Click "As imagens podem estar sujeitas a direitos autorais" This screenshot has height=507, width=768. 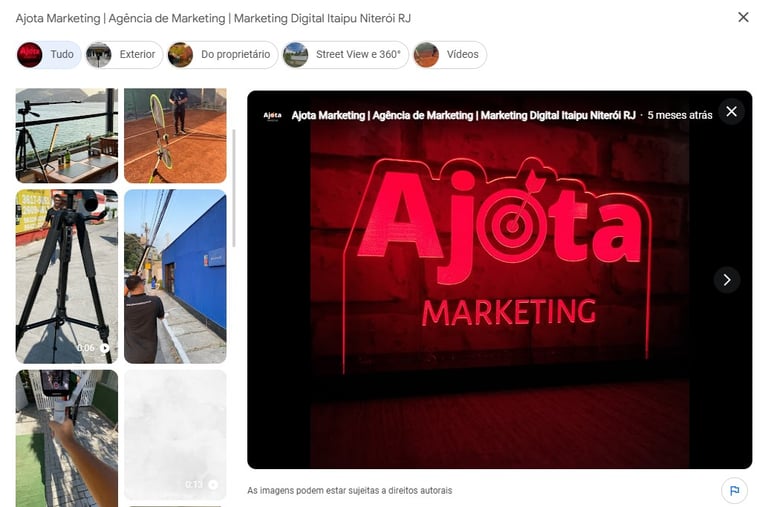350,490
